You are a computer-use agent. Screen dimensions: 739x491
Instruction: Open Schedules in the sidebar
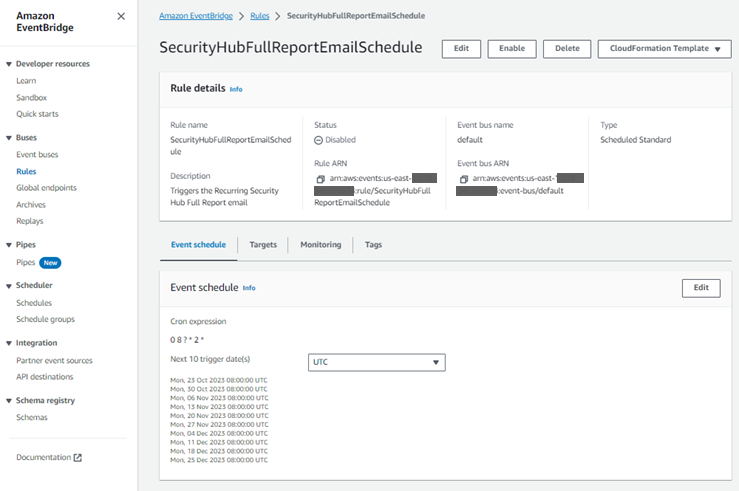tap(34, 303)
